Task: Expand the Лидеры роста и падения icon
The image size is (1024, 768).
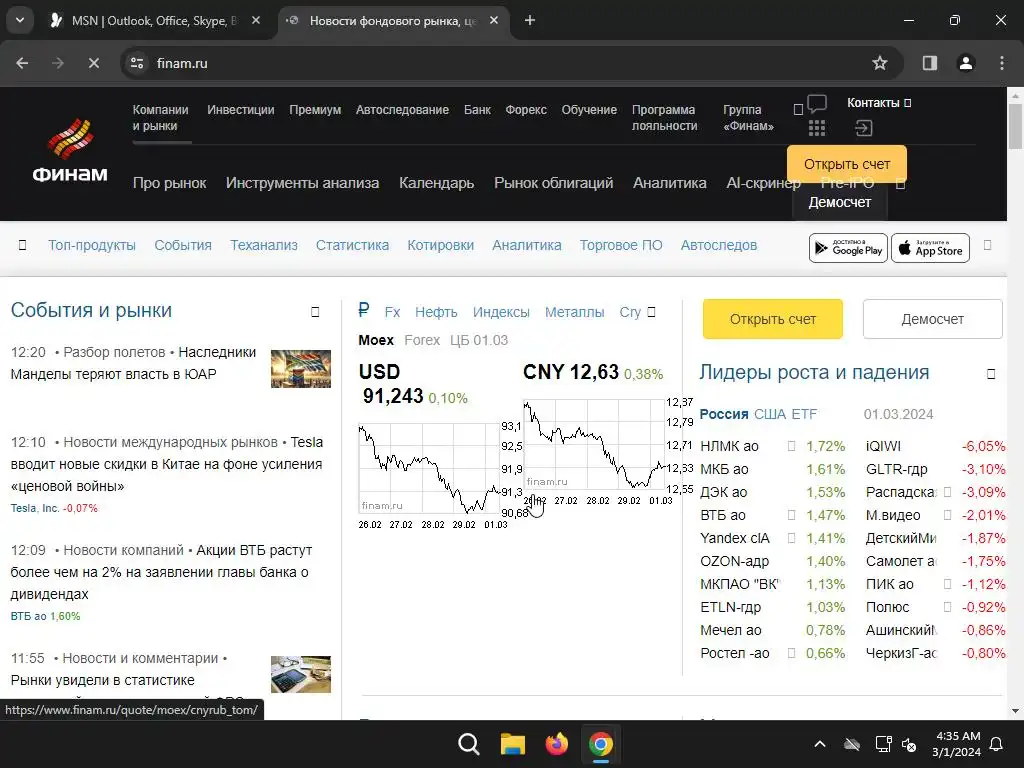Action: pos(991,374)
